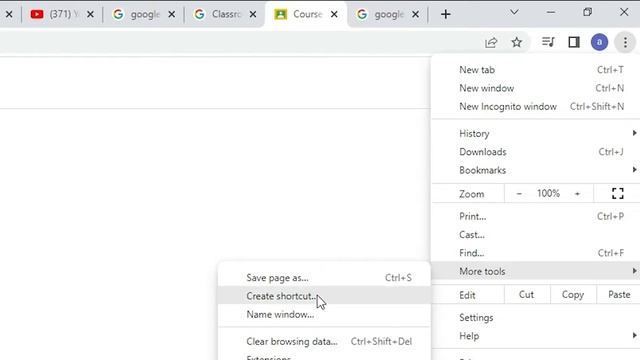Click the Copy button in Edit row
This screenshot has width=640, height=360.
(573, 295)
